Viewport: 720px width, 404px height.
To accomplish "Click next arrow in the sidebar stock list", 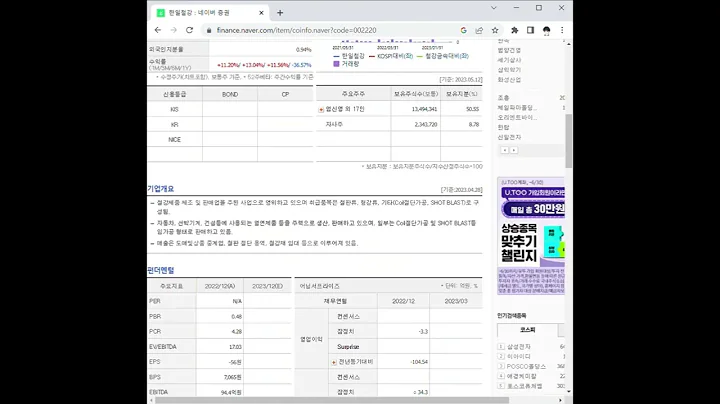I will 514,150.
